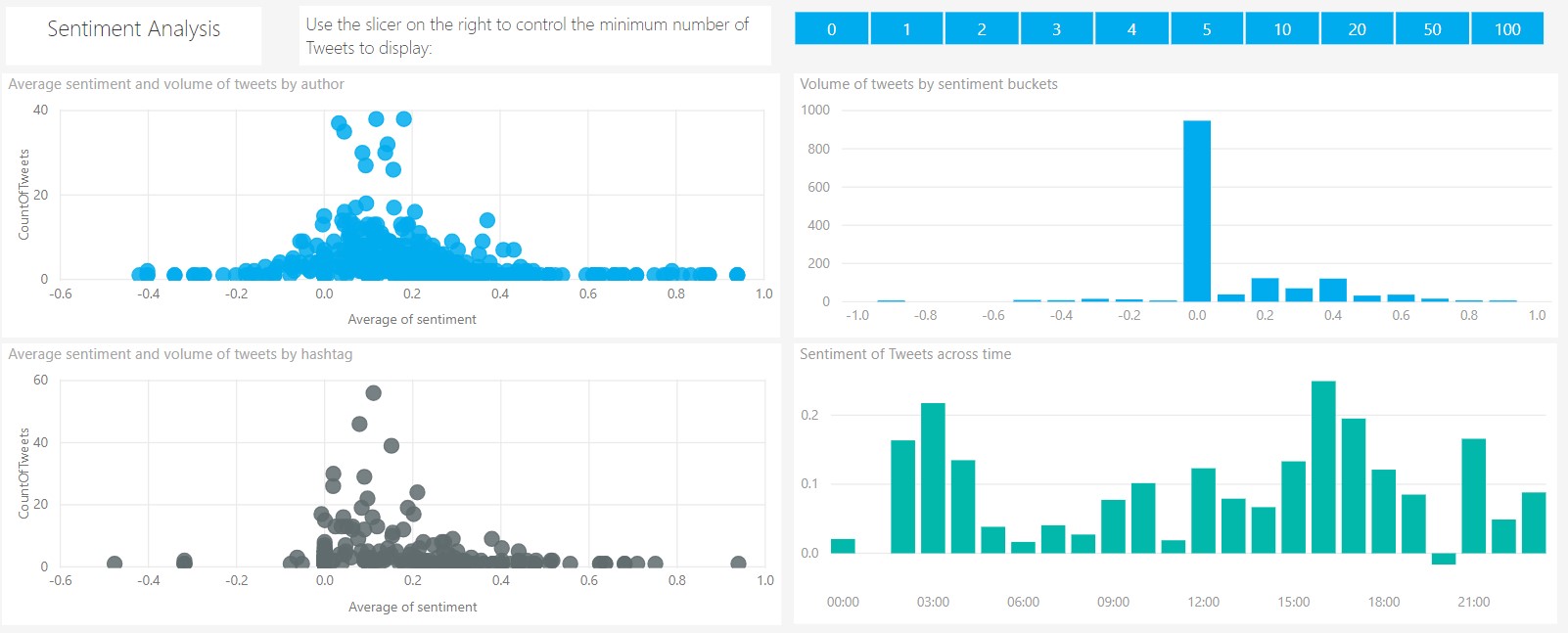Select the tallest teal bar after 15:00
This screenshot has height=633, width=1568.
1323,467
